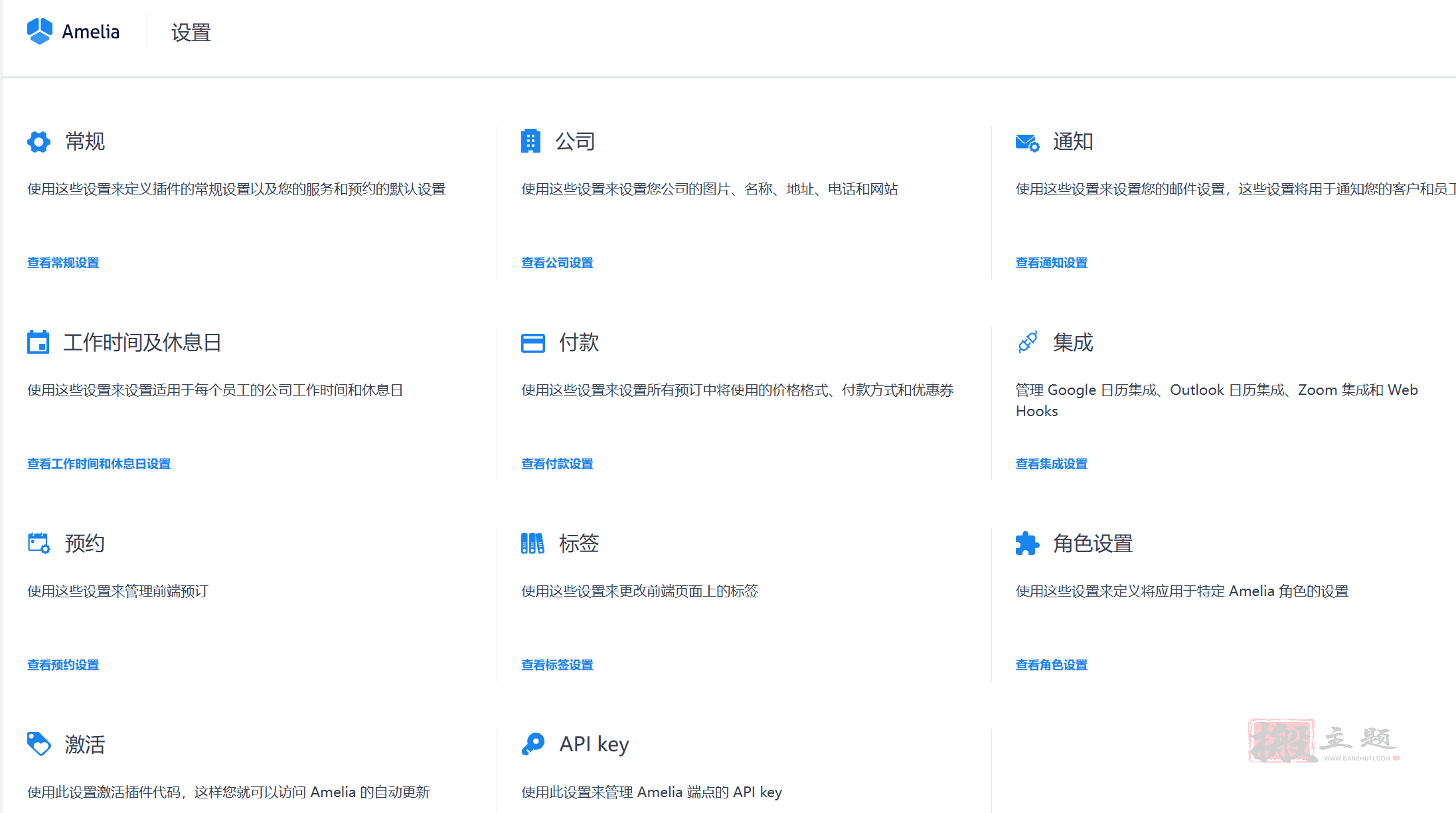Click the description about 公司工作时间和休息日
The height and width of the screenshot is (813, 1456).
pyautogui.click(x=215, y=390)
